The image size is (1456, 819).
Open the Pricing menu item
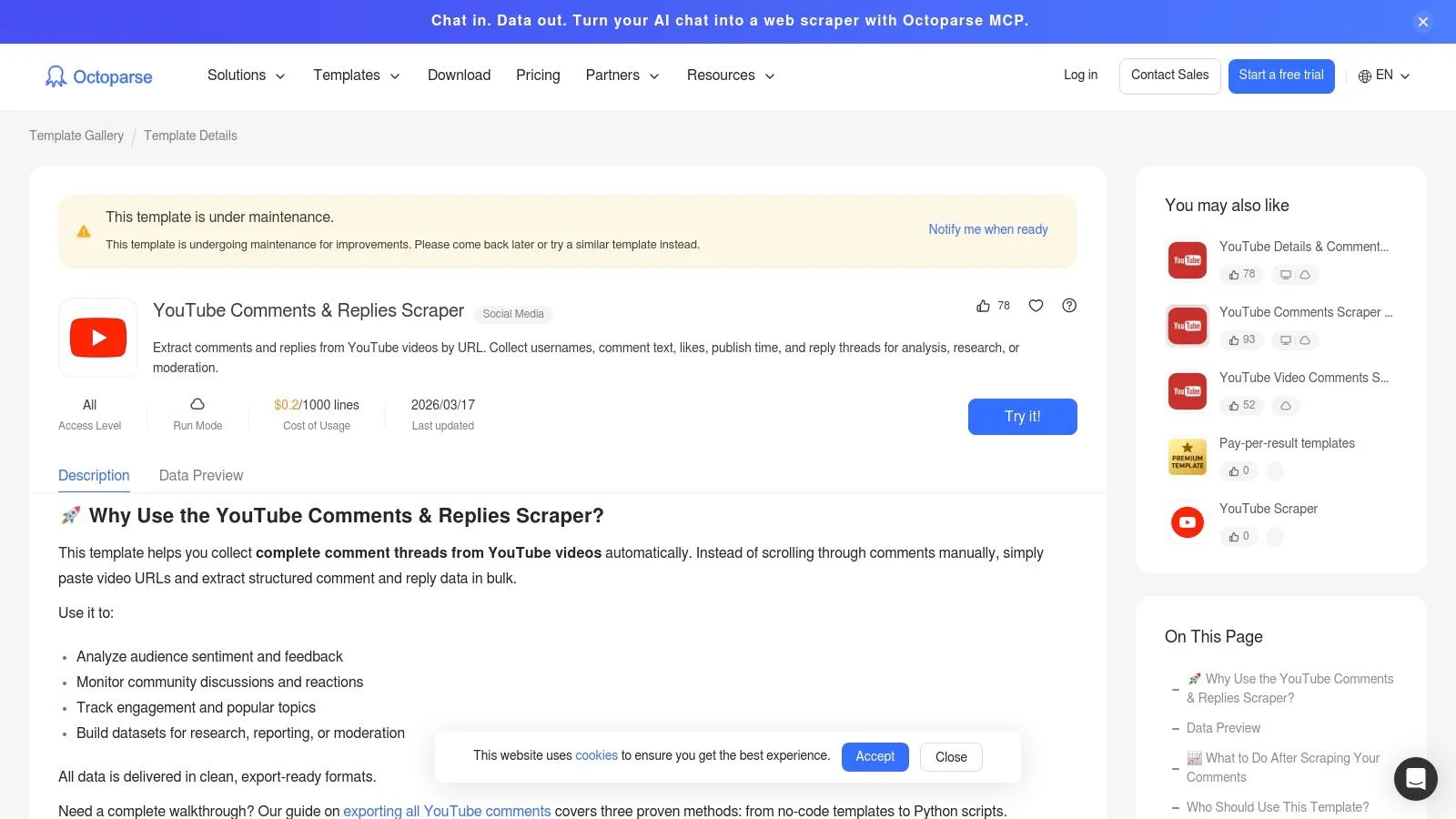pos(538,76)
